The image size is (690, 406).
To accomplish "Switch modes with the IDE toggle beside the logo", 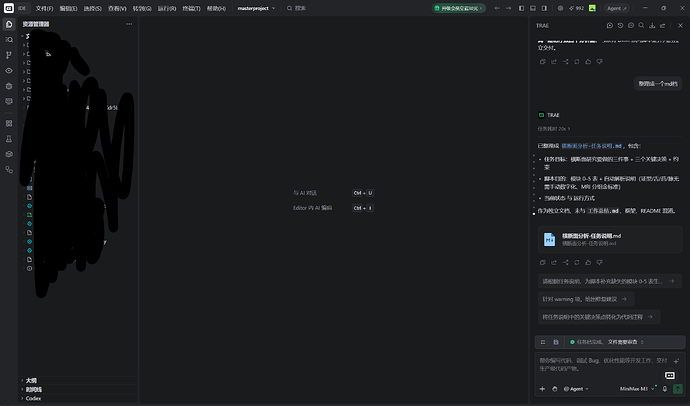I will (22, 8).
